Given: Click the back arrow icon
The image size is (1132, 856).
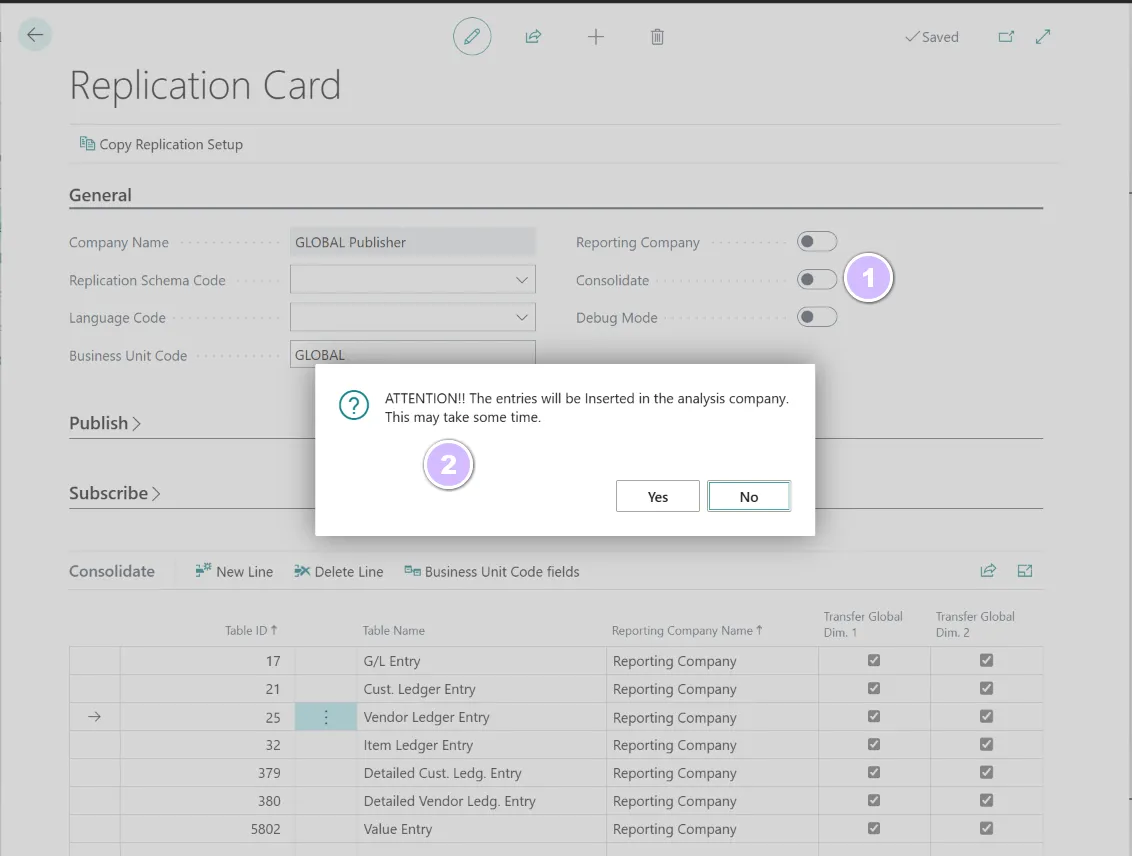Looking at the screenshot, I should coord(35,36).
